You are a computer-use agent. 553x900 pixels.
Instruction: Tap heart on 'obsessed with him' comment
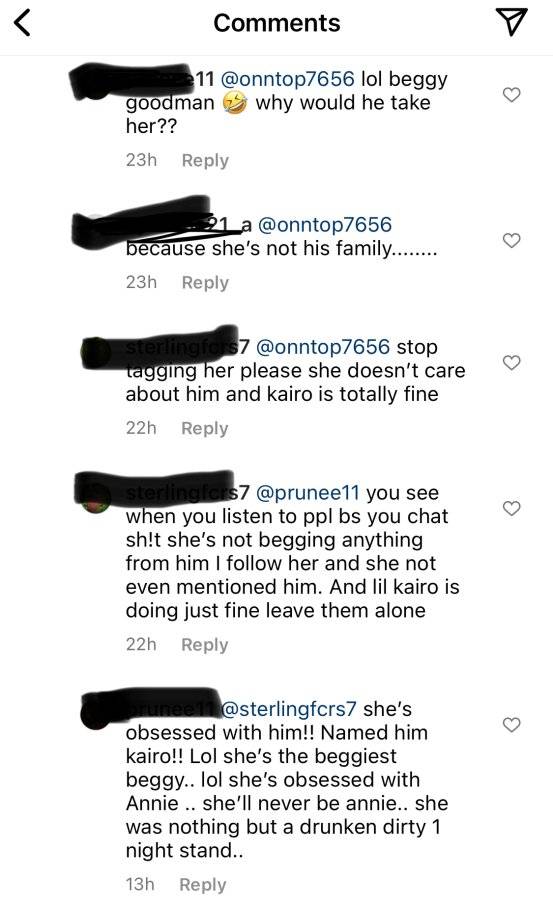coord(511,725)
